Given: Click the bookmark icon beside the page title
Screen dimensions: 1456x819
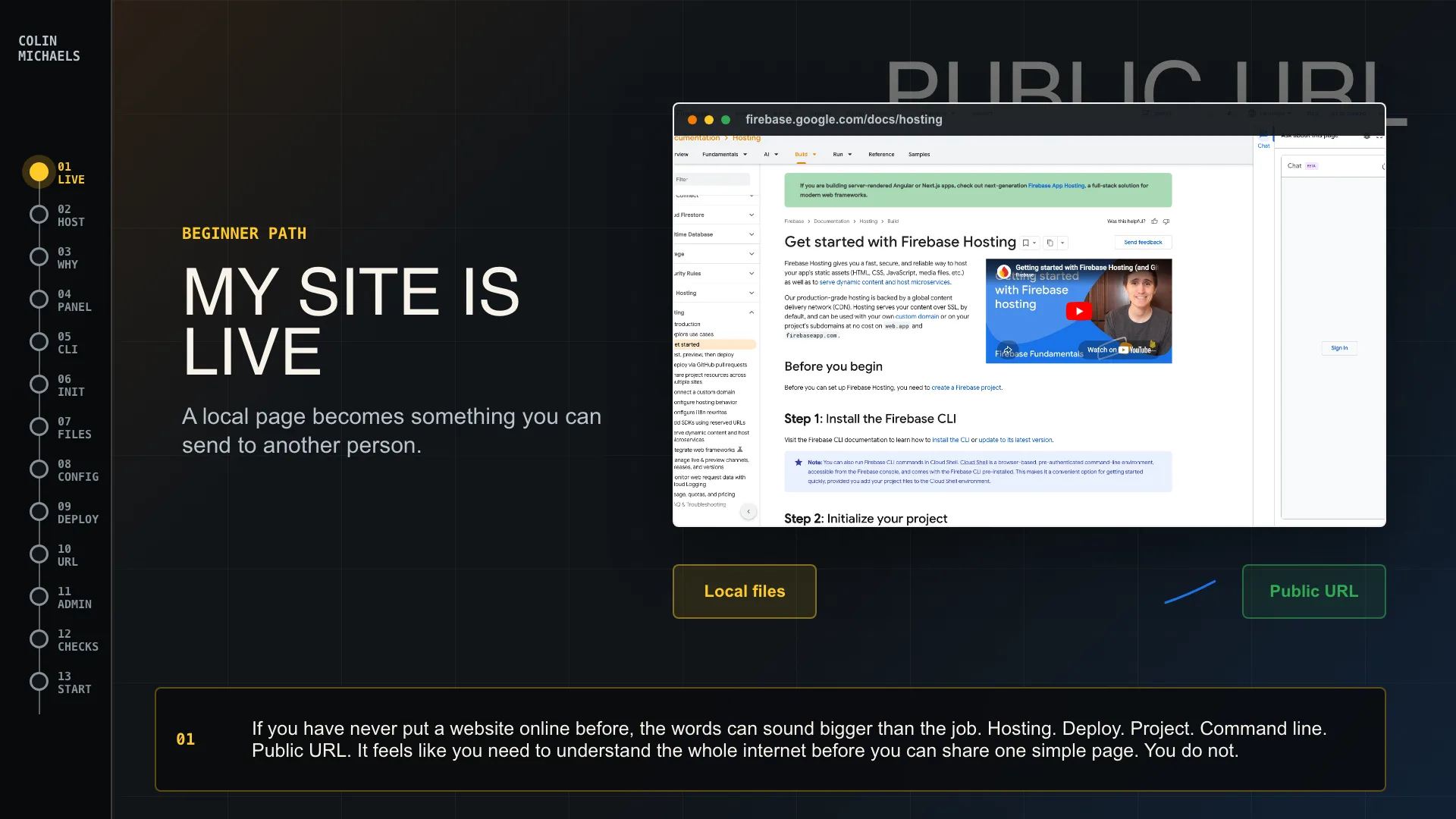Looking at the screenshot, I should click(x=1026, y=243).
